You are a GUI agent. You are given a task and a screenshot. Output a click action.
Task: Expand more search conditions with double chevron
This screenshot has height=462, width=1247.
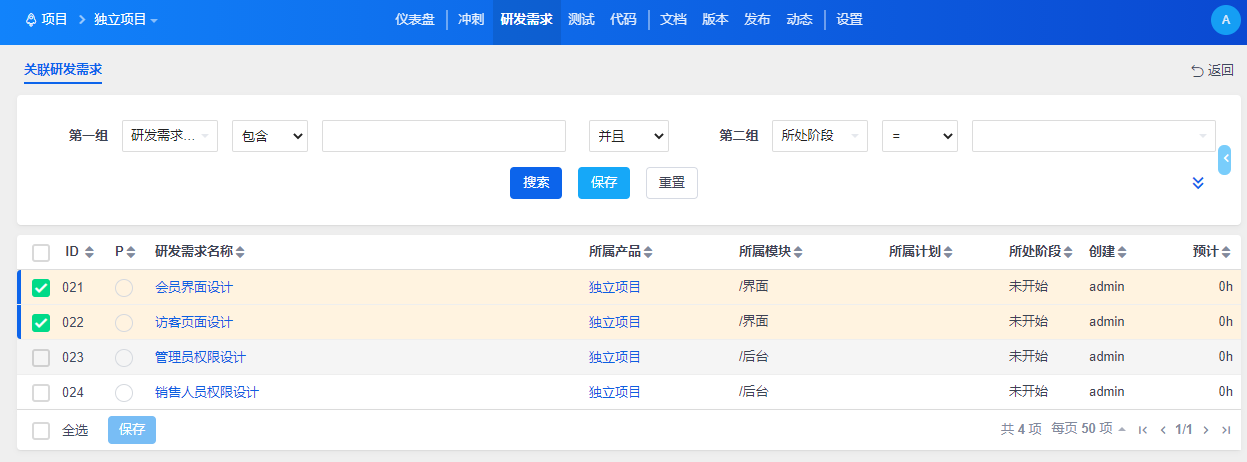pos(1198,182)
